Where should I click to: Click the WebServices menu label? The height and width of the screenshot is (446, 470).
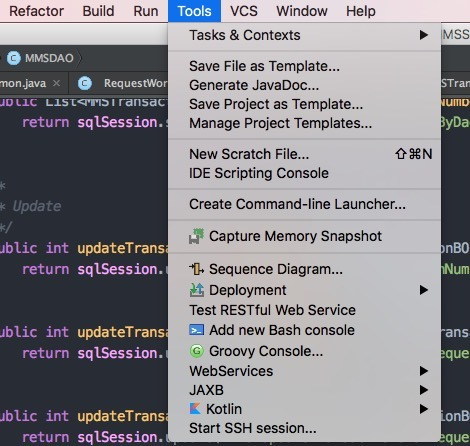coord(231,371)
